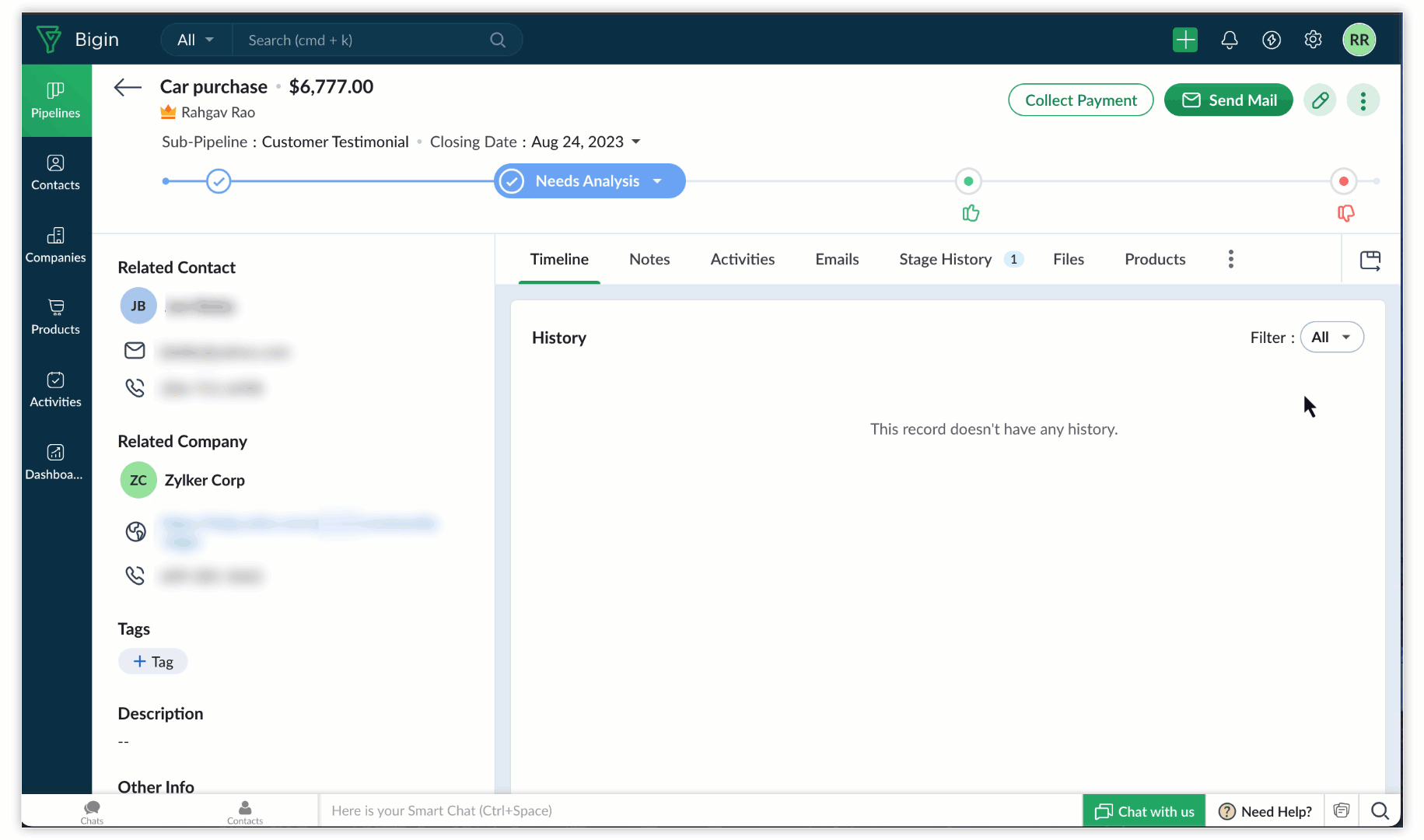Click Need Help? button
This screenshot has height=840, width=1424.
coord(1265,811)
